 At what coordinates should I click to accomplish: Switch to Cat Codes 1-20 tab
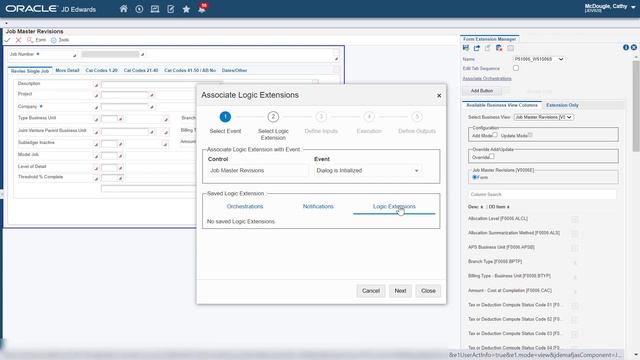pyautogui.click(x=102, y=71)
